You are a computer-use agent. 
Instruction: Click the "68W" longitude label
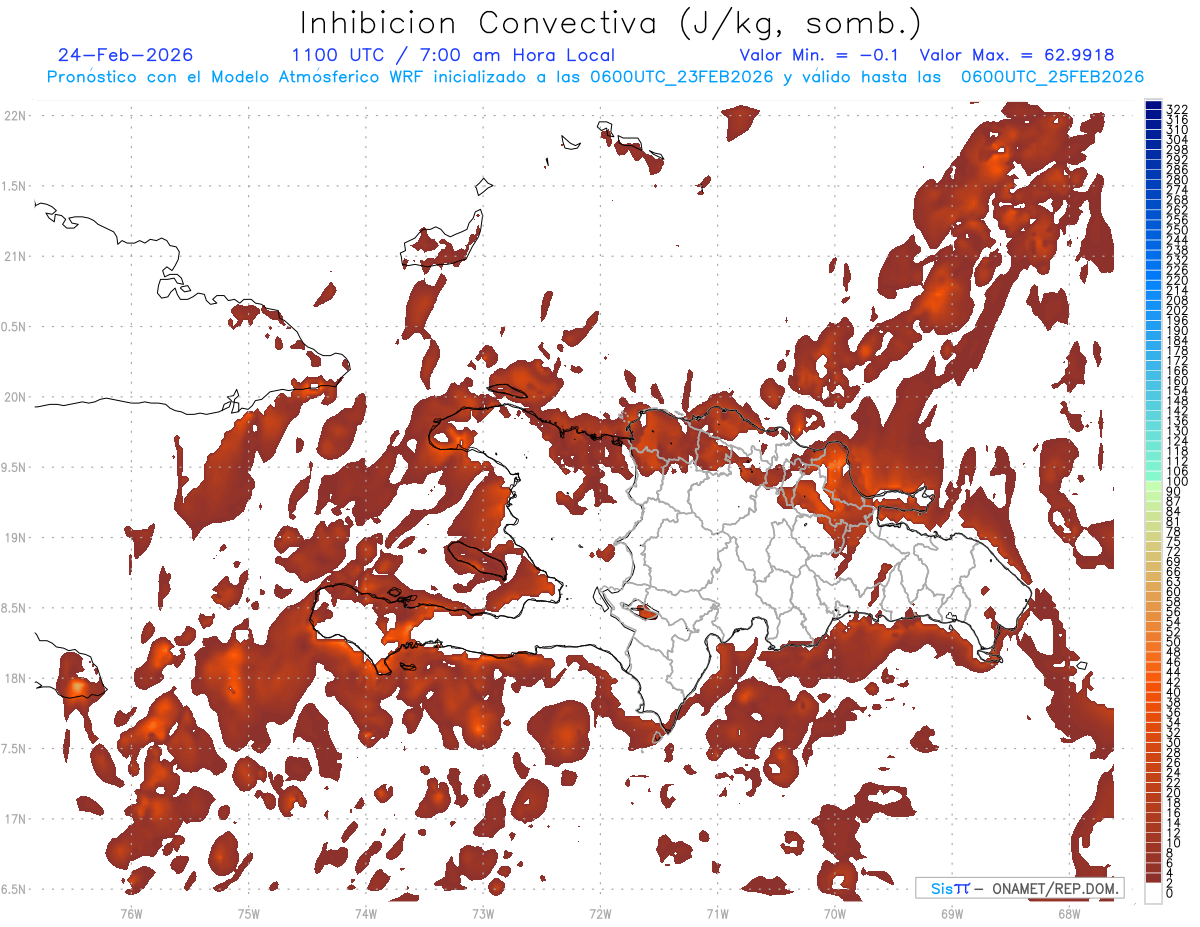1068,913
